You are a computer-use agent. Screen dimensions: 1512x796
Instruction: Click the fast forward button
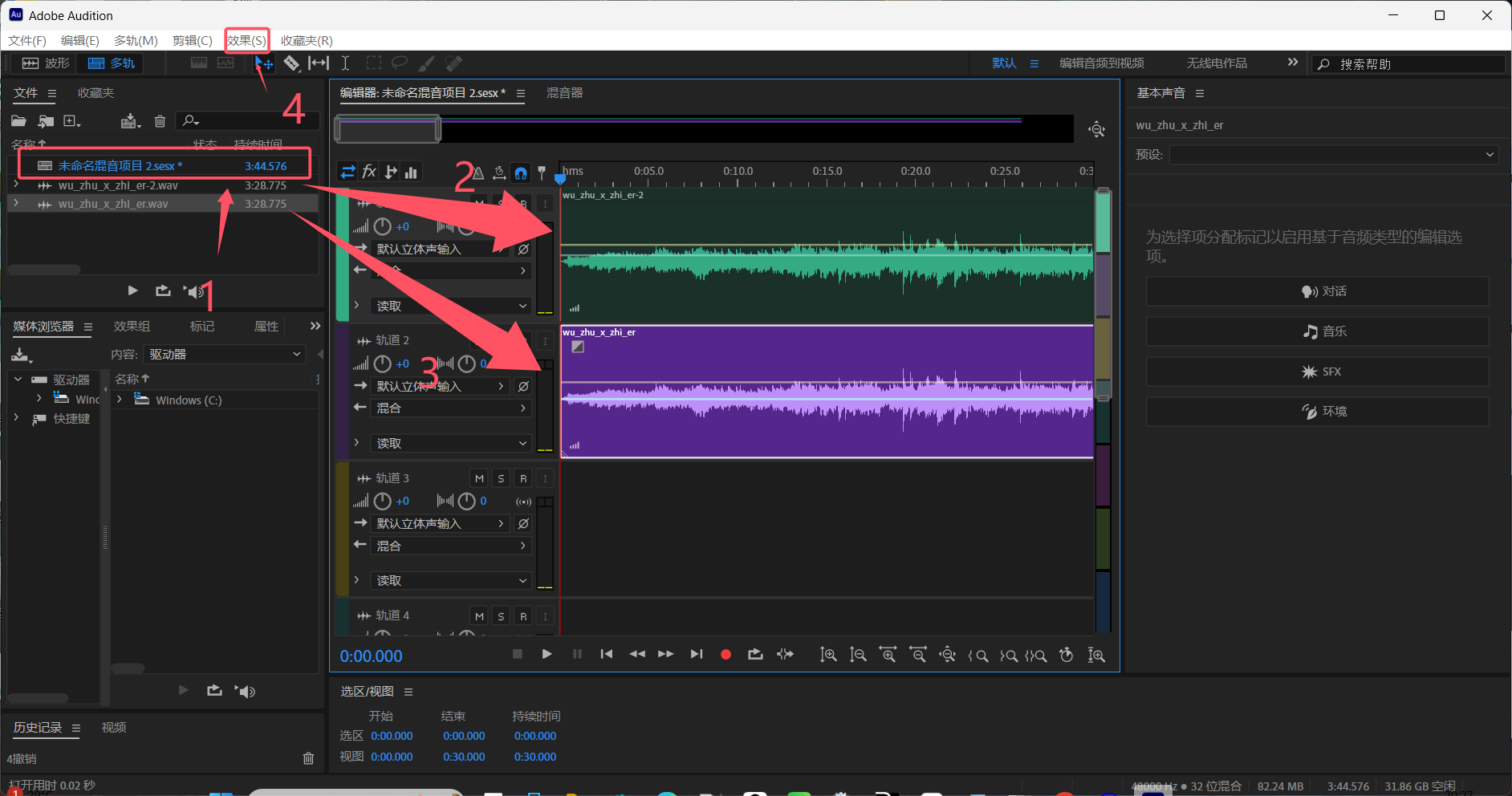pyautogui.click(x=666, y=654)
